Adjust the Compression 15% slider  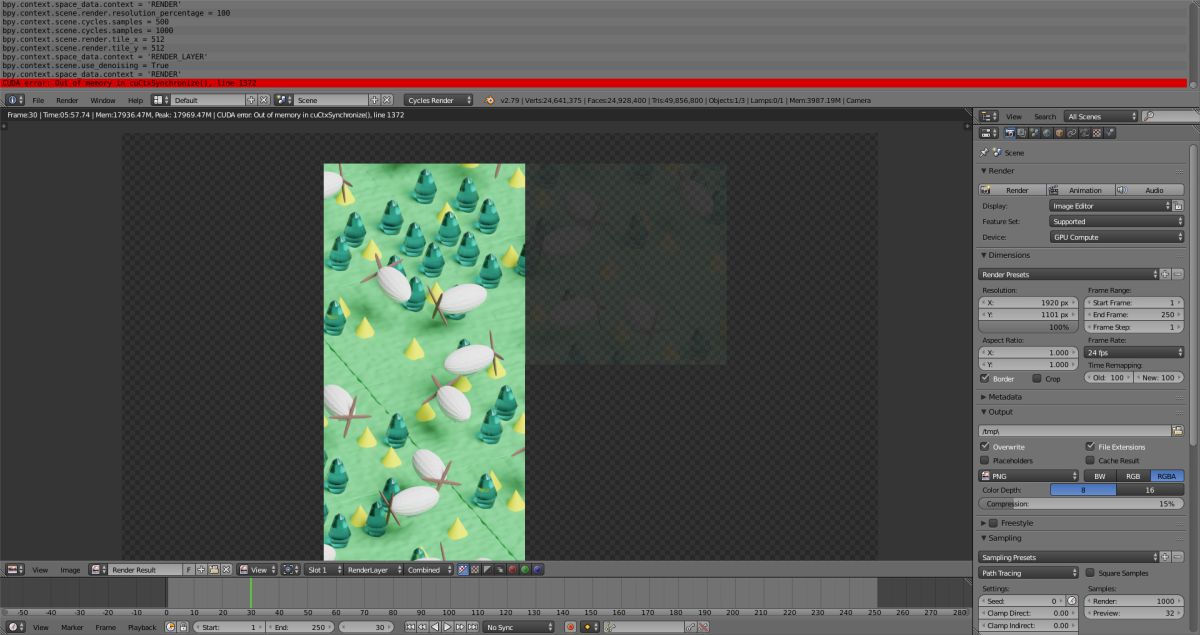coord(1081,504)
